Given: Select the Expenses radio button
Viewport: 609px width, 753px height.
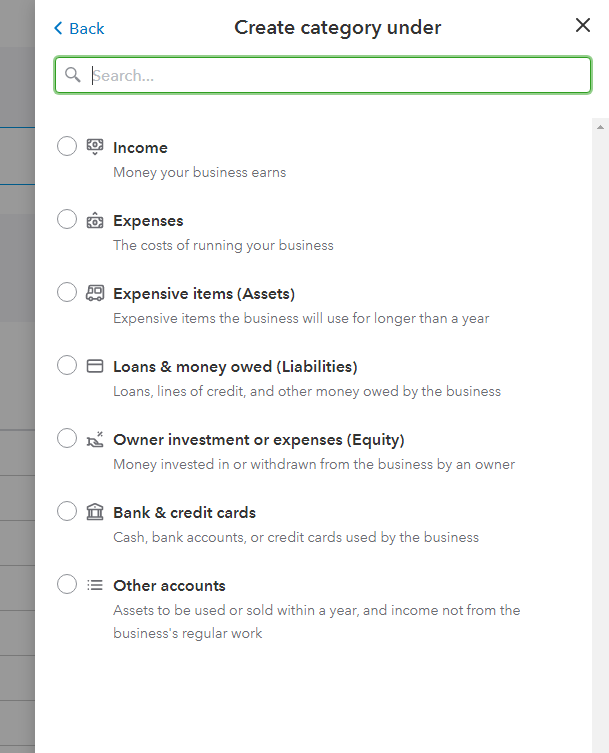Looking at the screenshot, I should pyautogui.click(x=67, y=219).
